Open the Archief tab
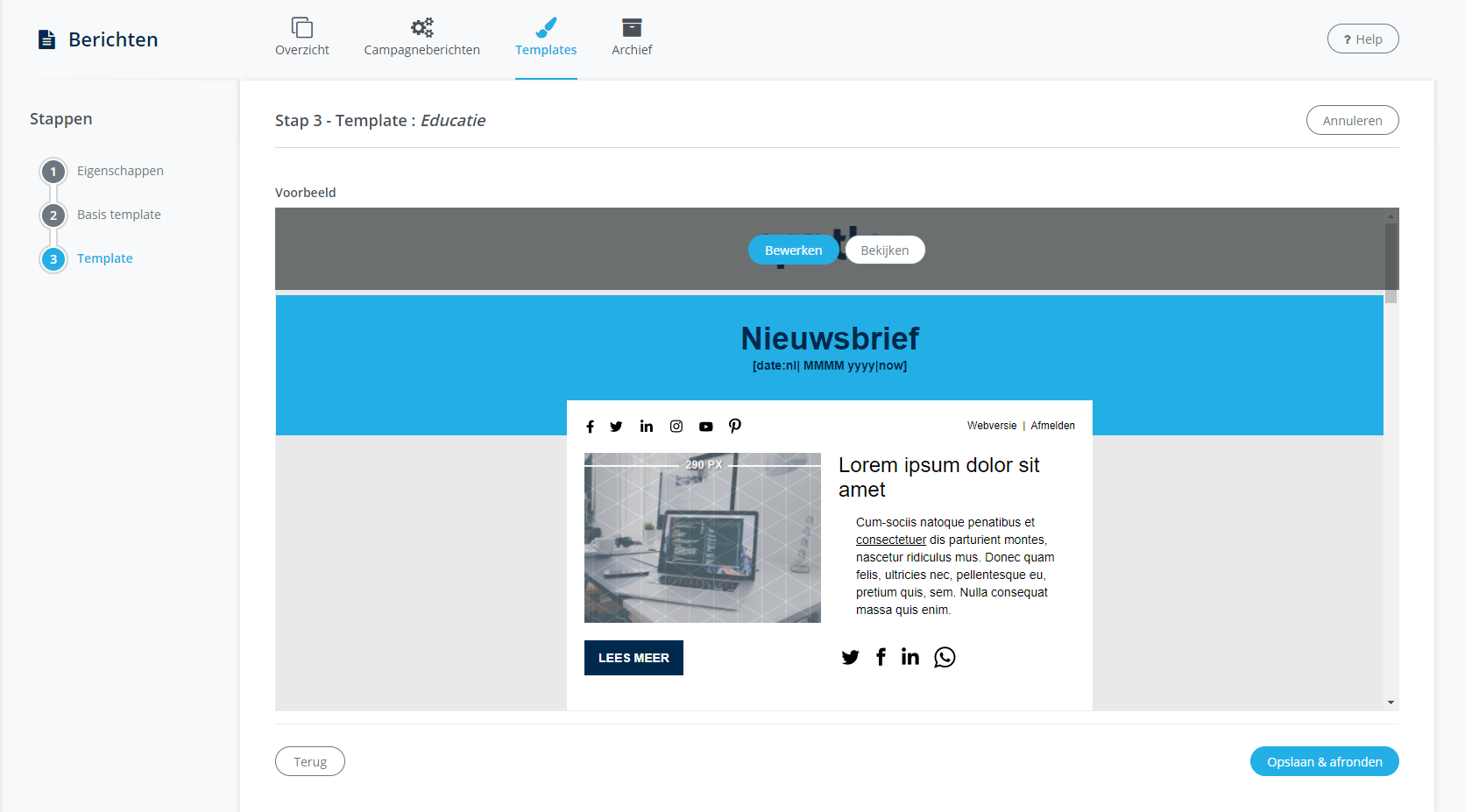Viewport: 1465px width, 812px height. click(x=632, y=38)
